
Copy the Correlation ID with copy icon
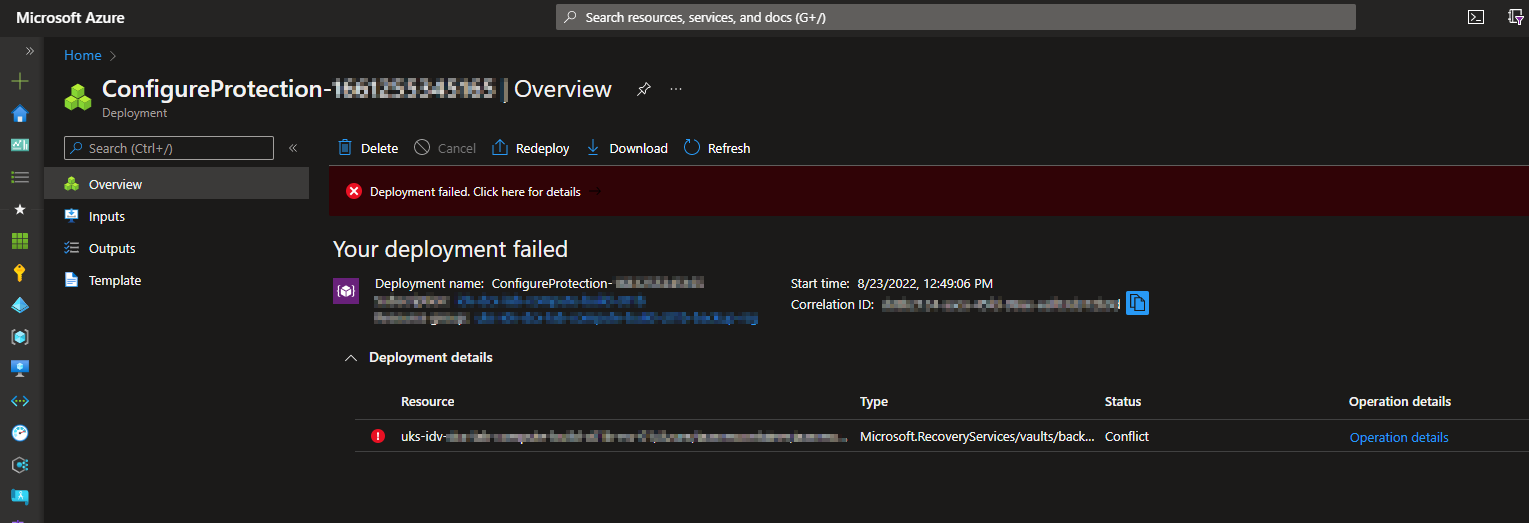1137,303
